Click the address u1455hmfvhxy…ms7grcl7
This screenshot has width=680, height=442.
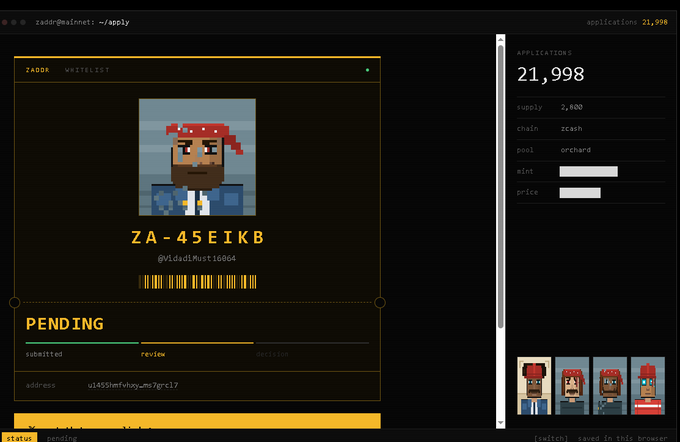point(133,385)
